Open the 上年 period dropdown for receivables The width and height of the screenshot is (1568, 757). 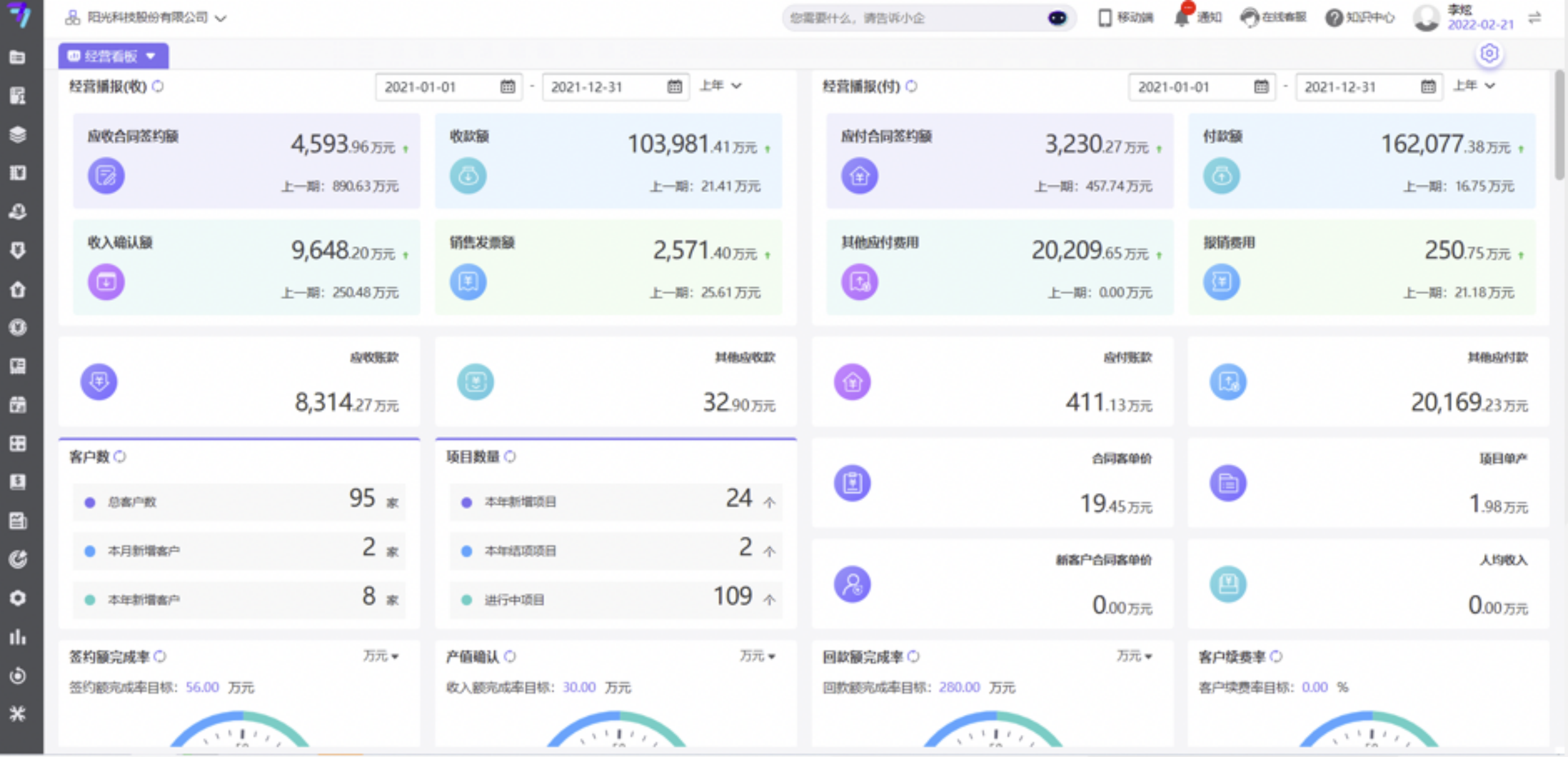coord(722,86)
